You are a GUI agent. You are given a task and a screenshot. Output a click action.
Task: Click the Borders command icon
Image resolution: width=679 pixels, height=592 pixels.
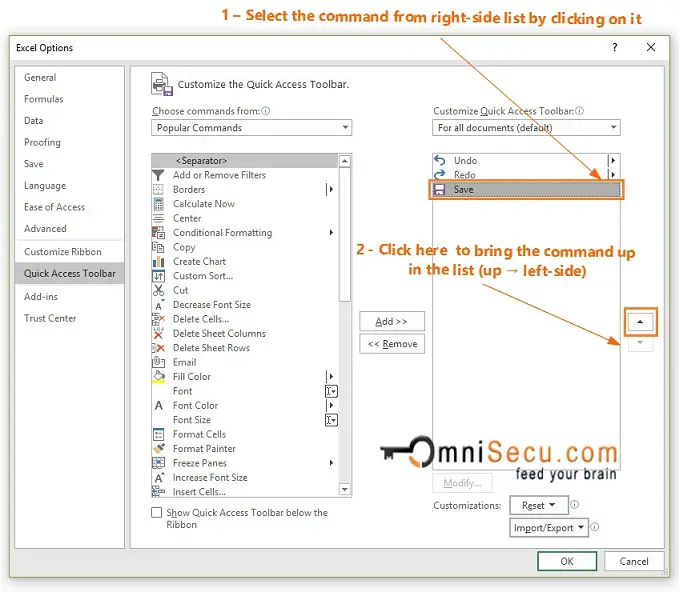[x=158, y=189]
